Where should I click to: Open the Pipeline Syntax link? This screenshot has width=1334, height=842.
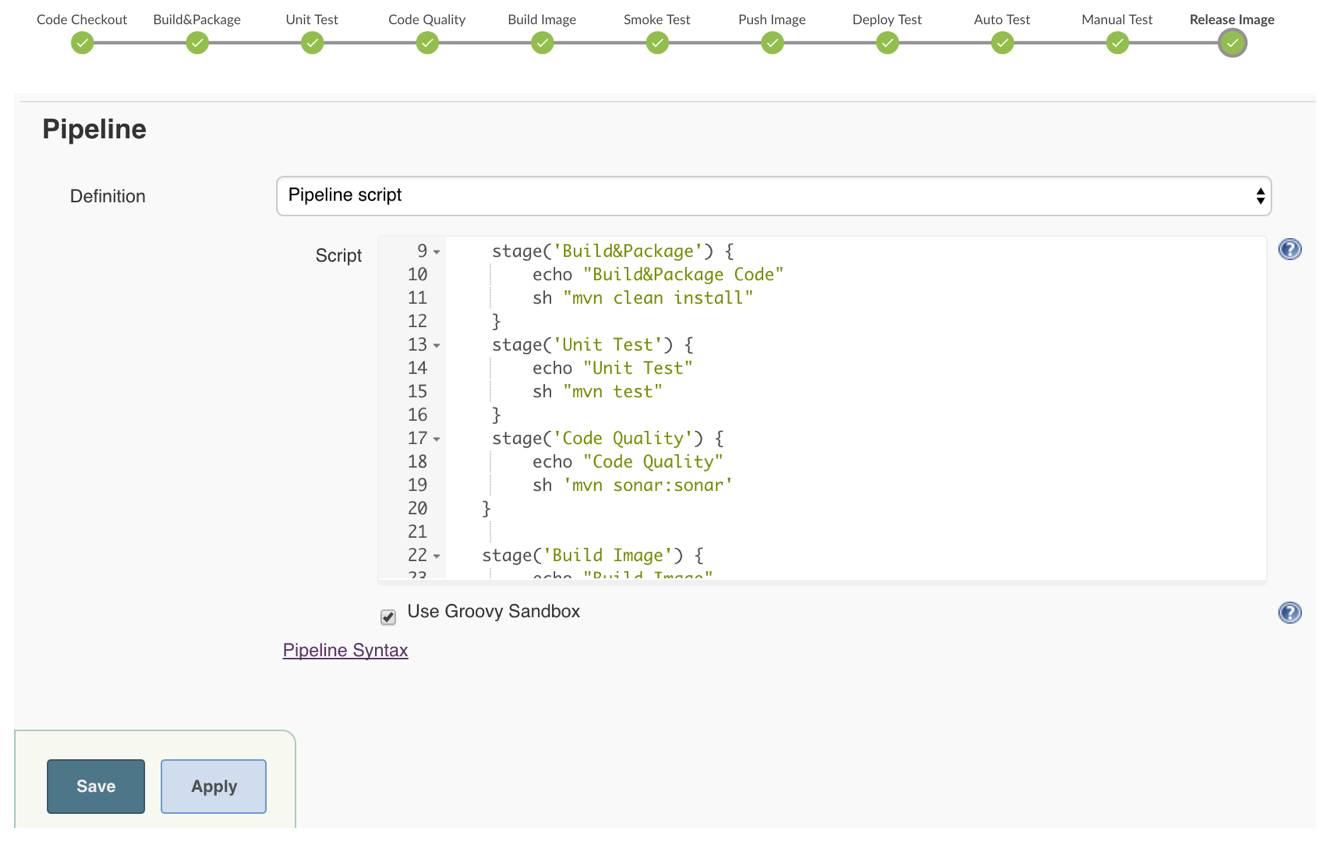point(345,650)
